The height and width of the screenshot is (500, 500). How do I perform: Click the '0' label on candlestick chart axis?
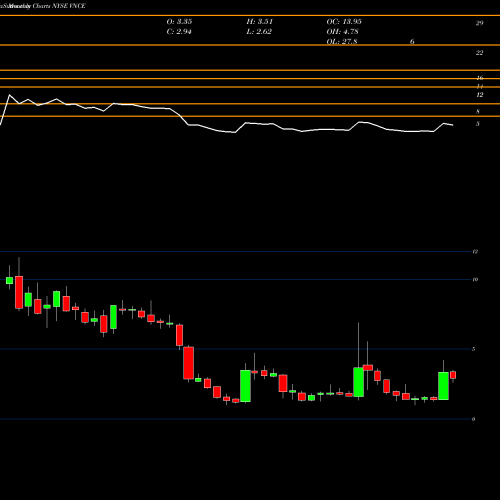[473, 419]
